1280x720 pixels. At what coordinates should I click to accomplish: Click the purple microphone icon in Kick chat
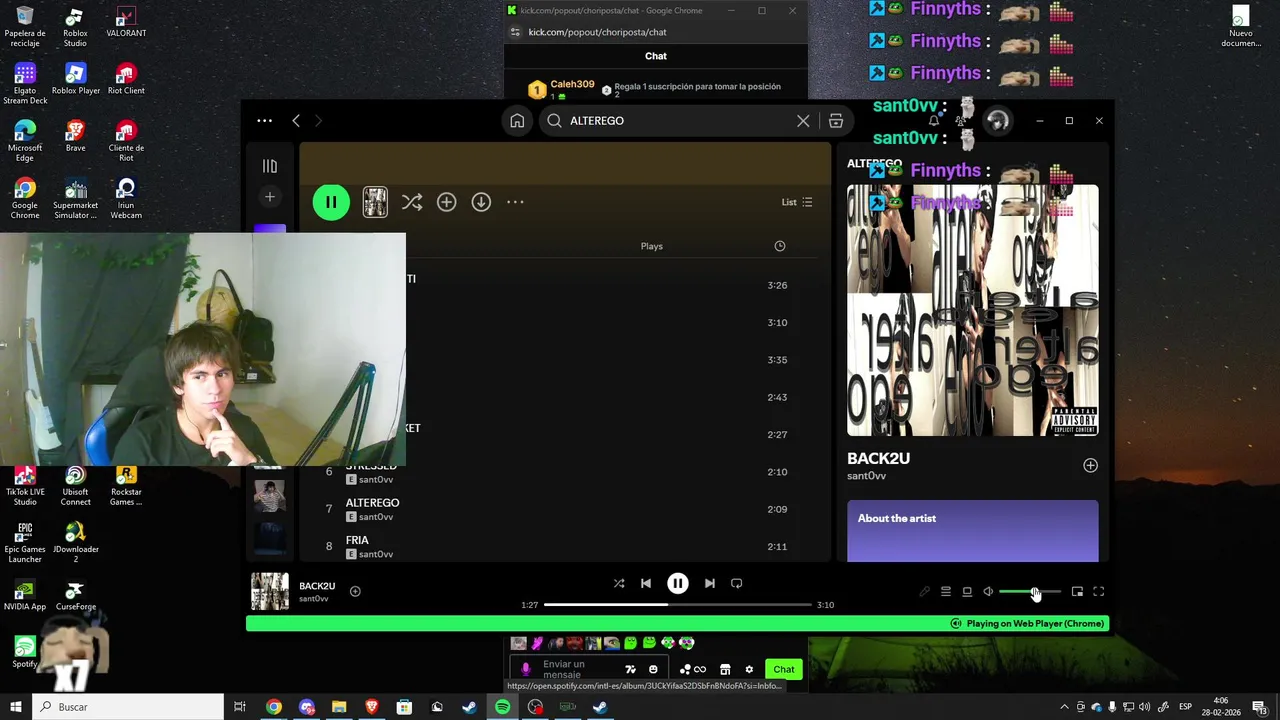(x=526, y=669)
